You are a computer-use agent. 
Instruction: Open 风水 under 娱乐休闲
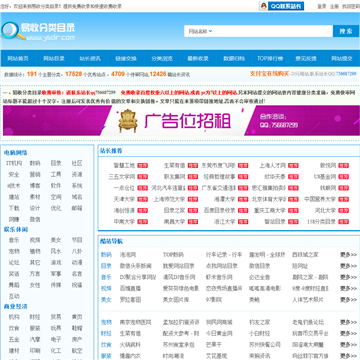tap(56, 251)
